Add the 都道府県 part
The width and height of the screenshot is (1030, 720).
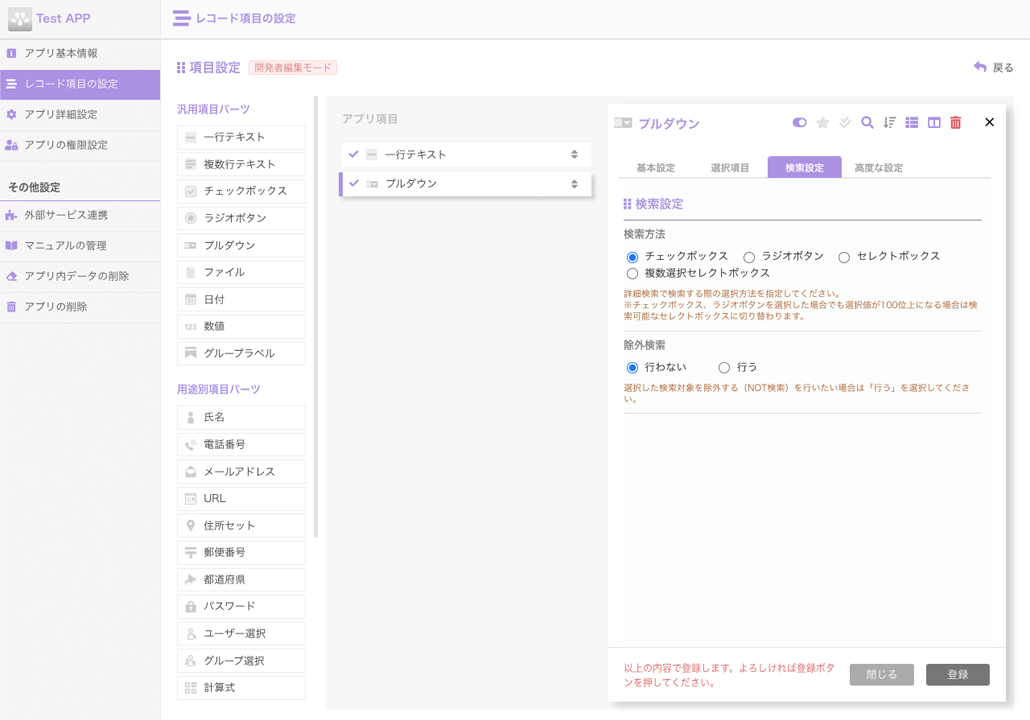point(241,579)
